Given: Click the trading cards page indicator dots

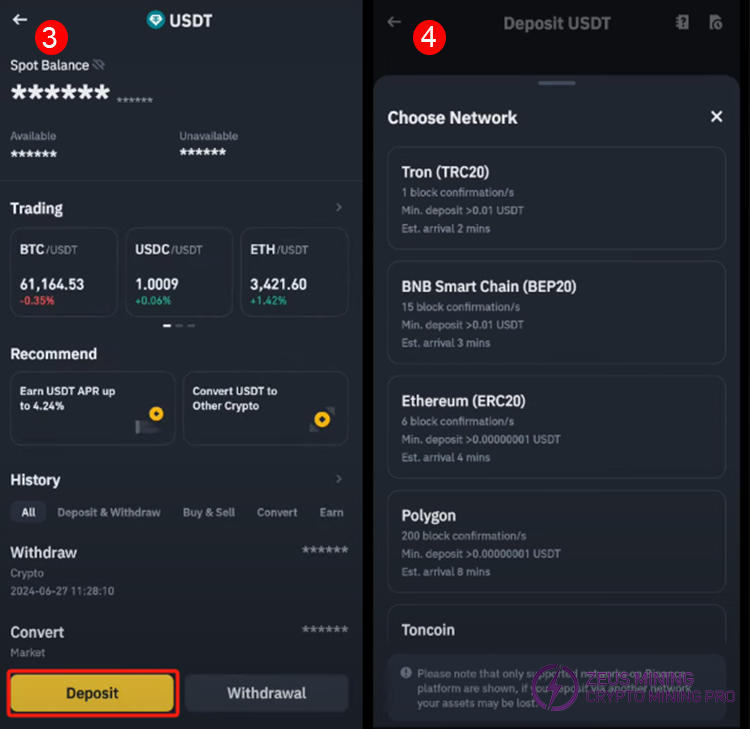Looking at the screenshot, I should pos(179,325).
